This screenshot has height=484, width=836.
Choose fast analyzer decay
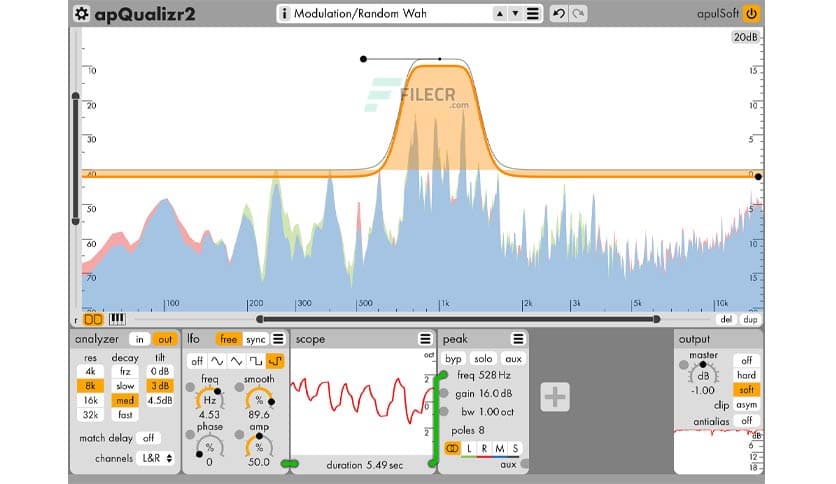coord(125,415)
